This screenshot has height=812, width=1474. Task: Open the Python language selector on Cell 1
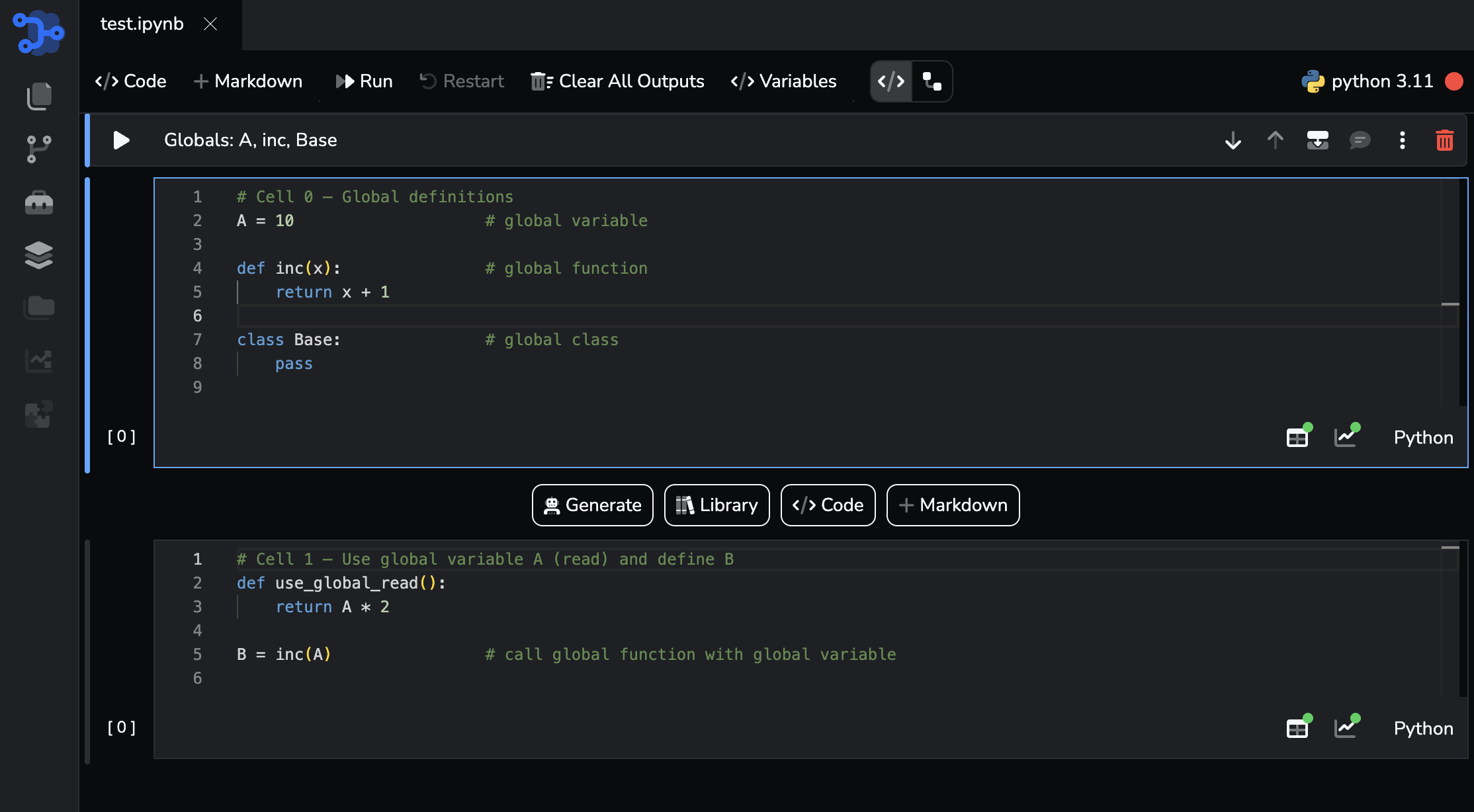pos(1422,728)
